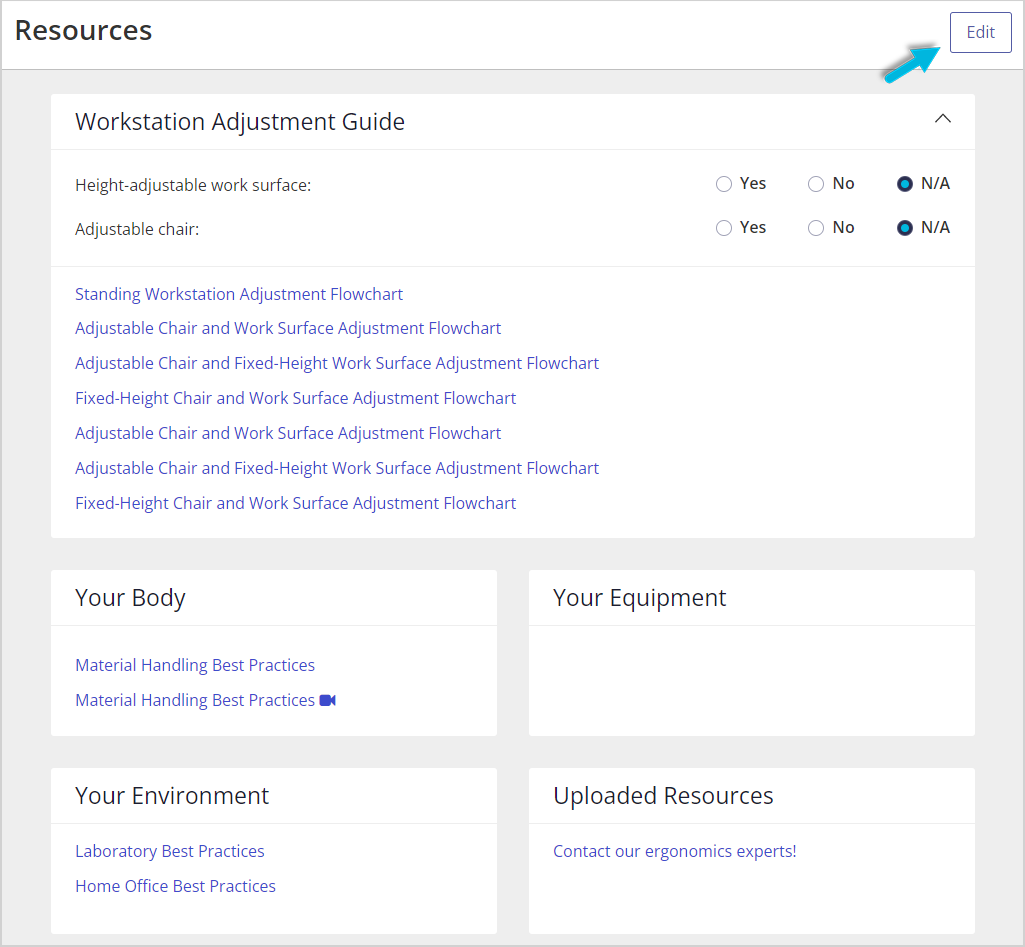Open second Adjustable Chair and Fixed-Height Work Surface link
This screenshot has width=1025, height=947.
click(x=337, y=469)
